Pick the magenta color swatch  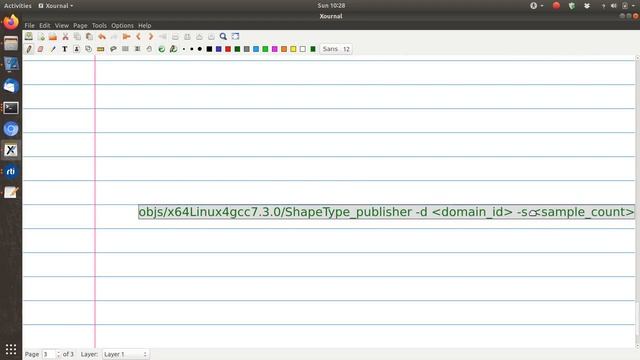[x=275, y=49]
